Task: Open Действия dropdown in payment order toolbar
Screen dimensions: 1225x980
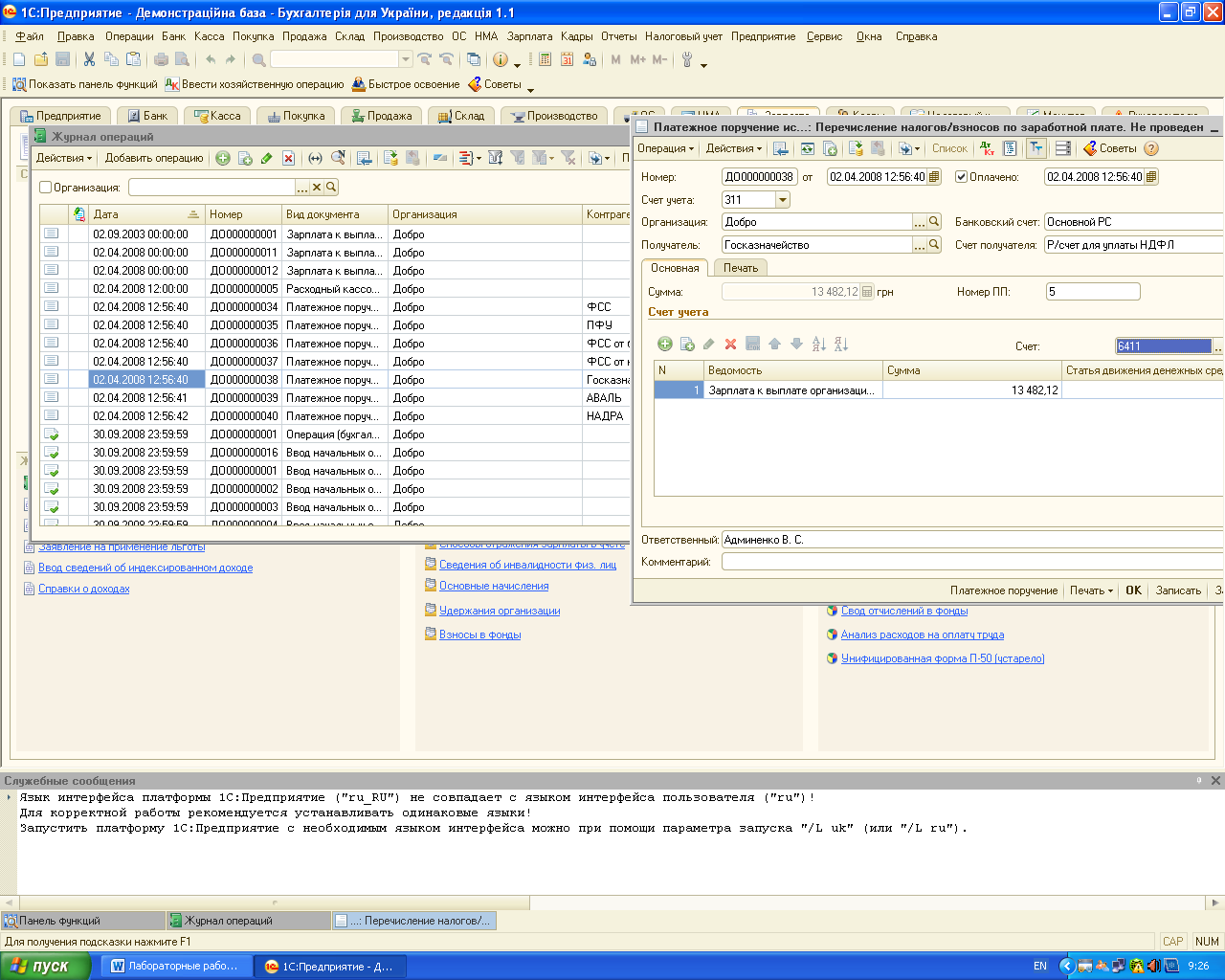Action: [733, 148]
